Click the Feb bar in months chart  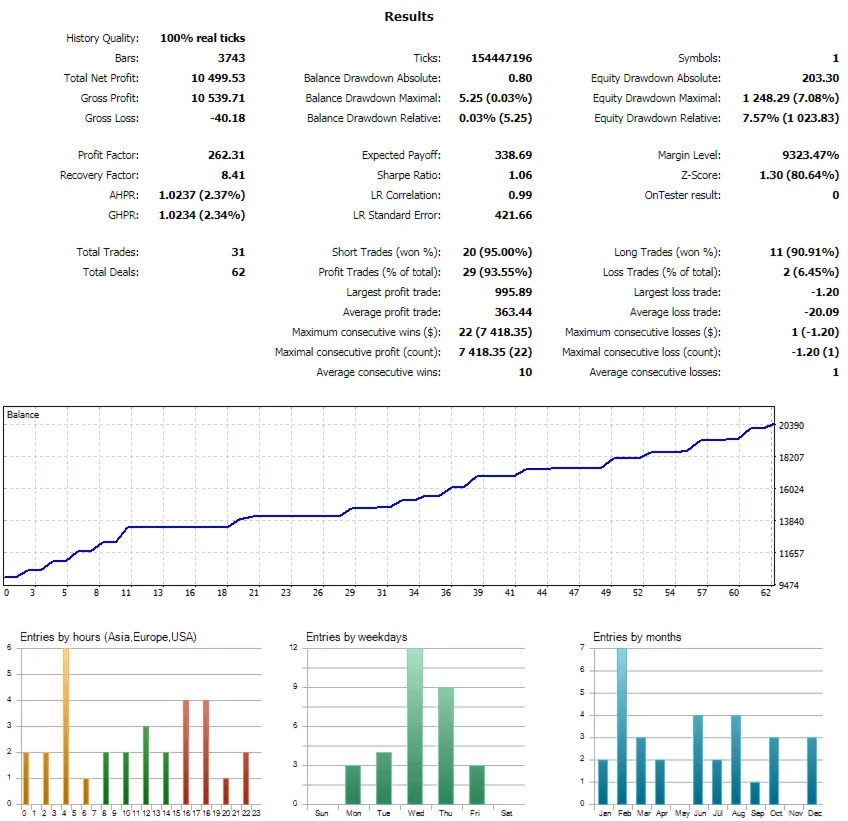pyautogui.click(x=622, y=726)
